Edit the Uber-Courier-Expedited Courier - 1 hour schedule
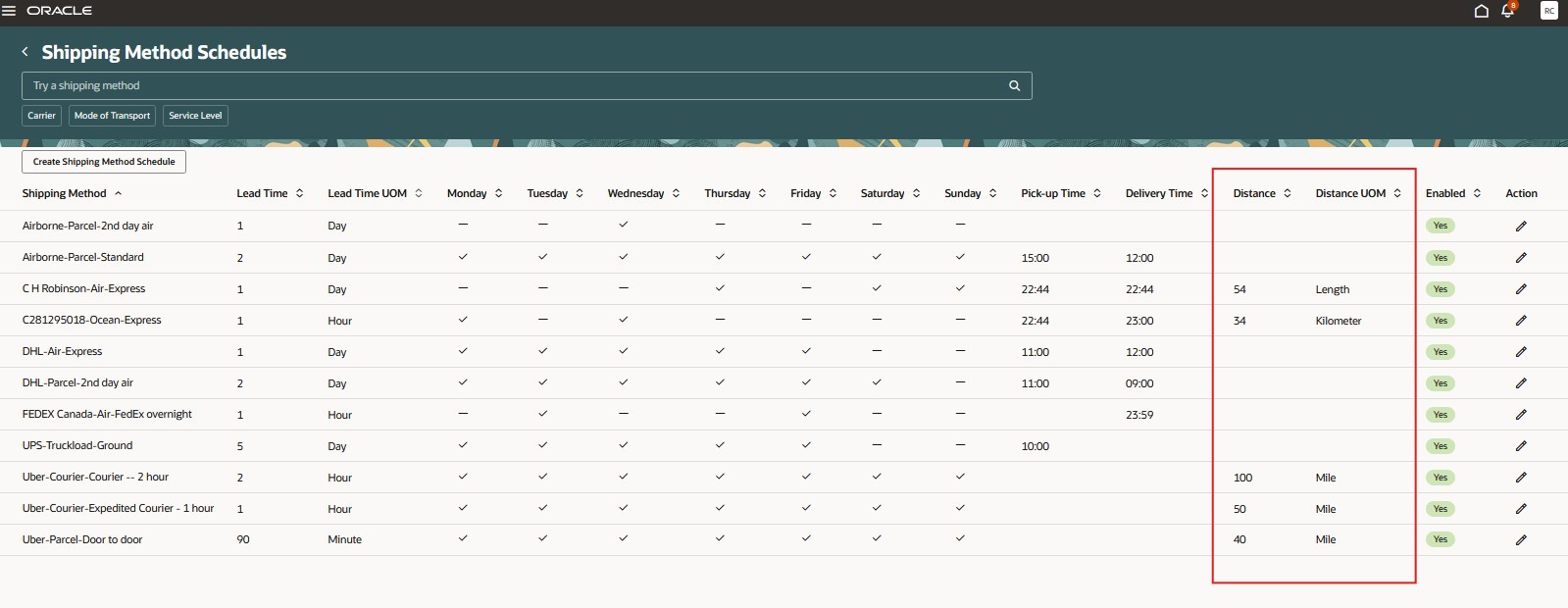1568x608 pixels. [1521, 508]
